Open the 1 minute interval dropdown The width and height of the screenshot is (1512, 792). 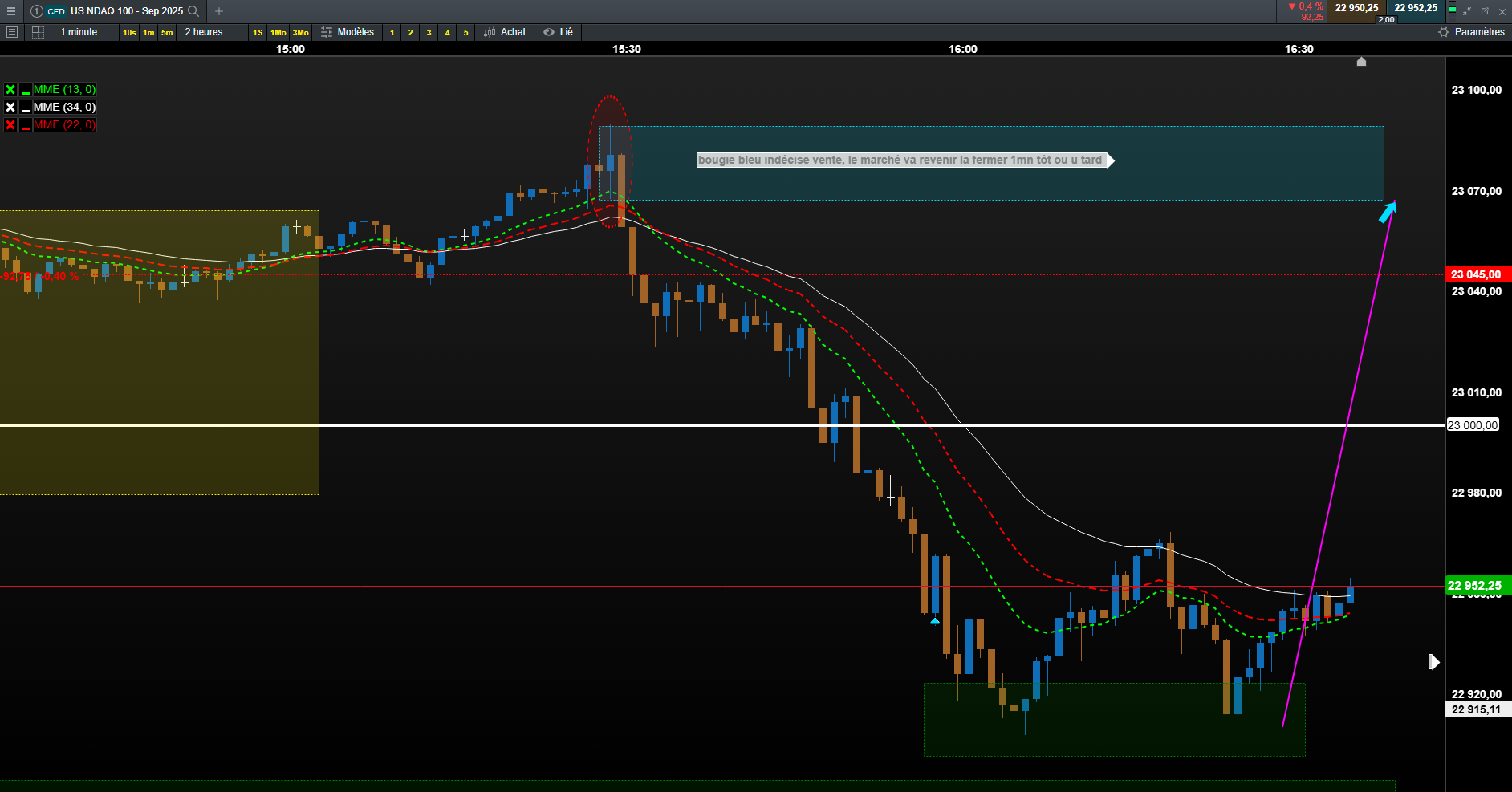tap(79, 32)
